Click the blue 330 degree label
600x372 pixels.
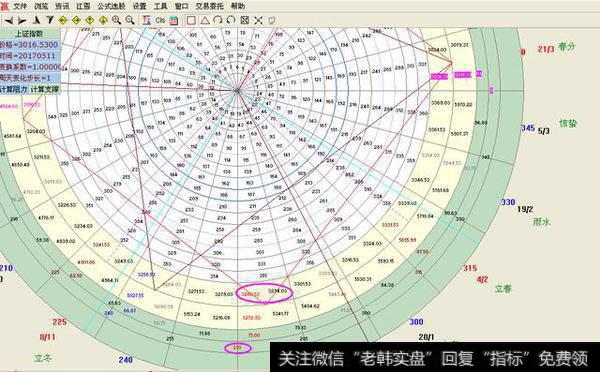(508, 202)
